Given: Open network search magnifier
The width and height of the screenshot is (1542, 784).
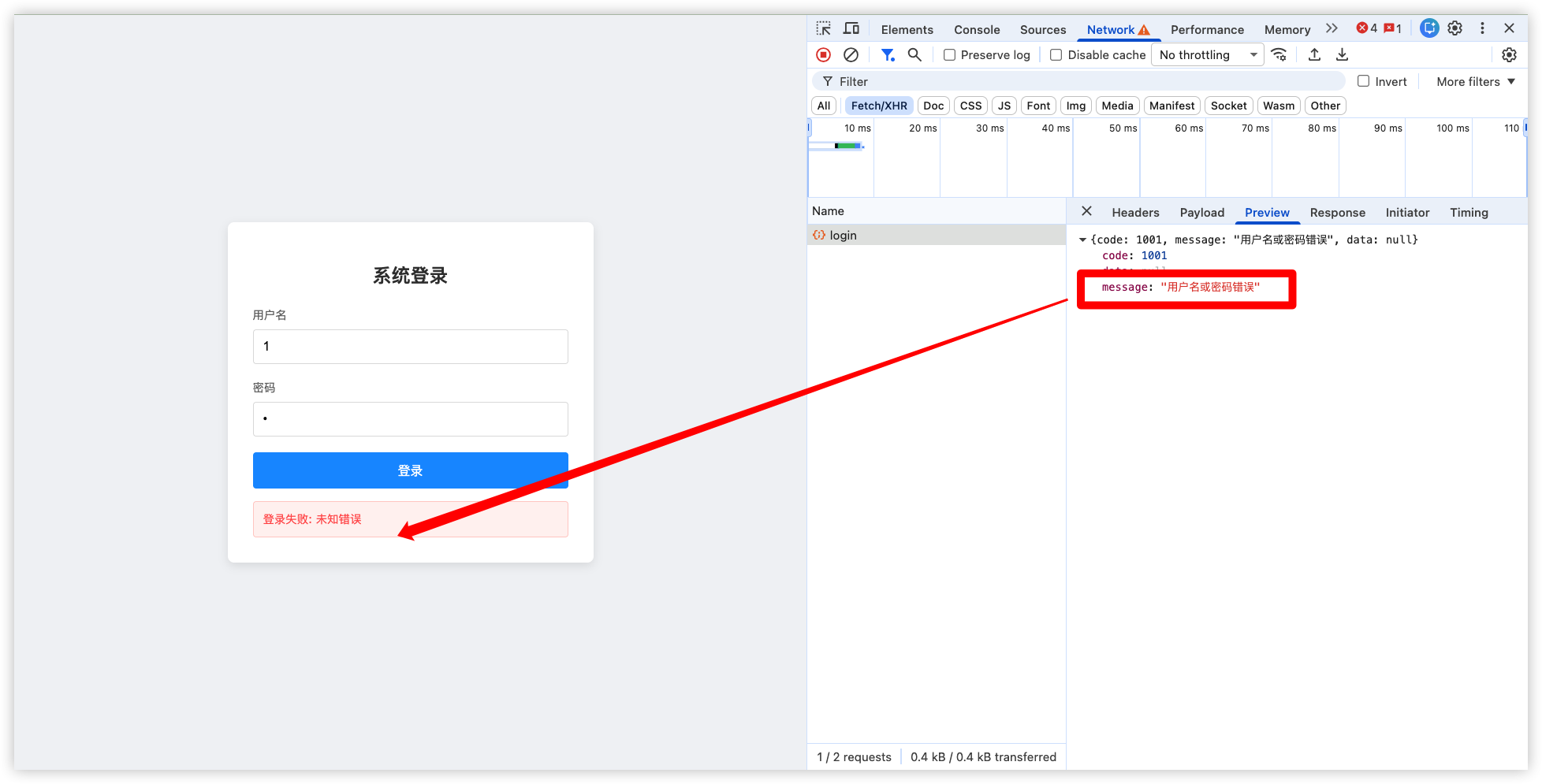Looking at the screenshot, I should coord(914,55).
